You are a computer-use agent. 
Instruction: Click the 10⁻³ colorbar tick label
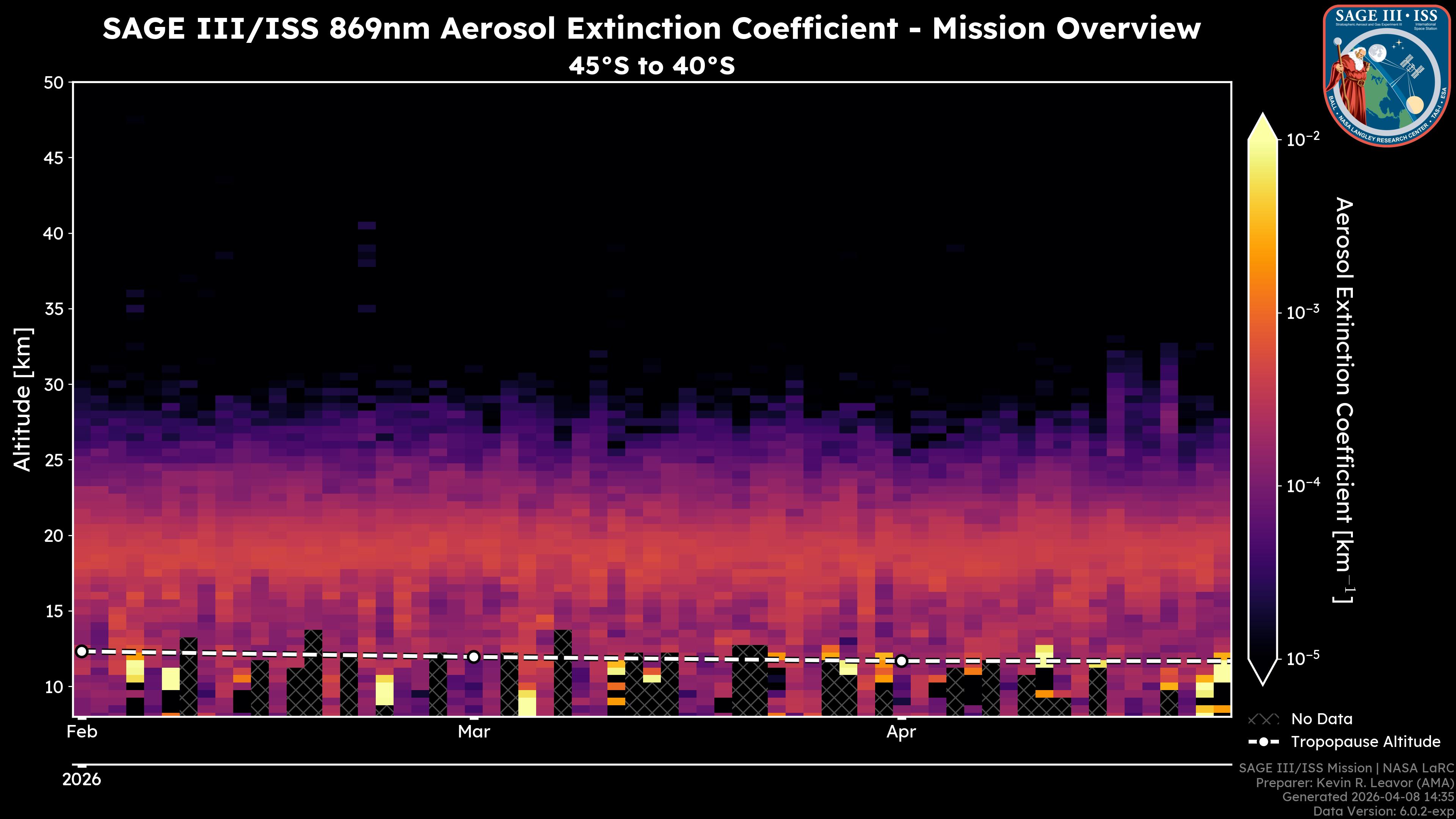tap(1304, 312)
